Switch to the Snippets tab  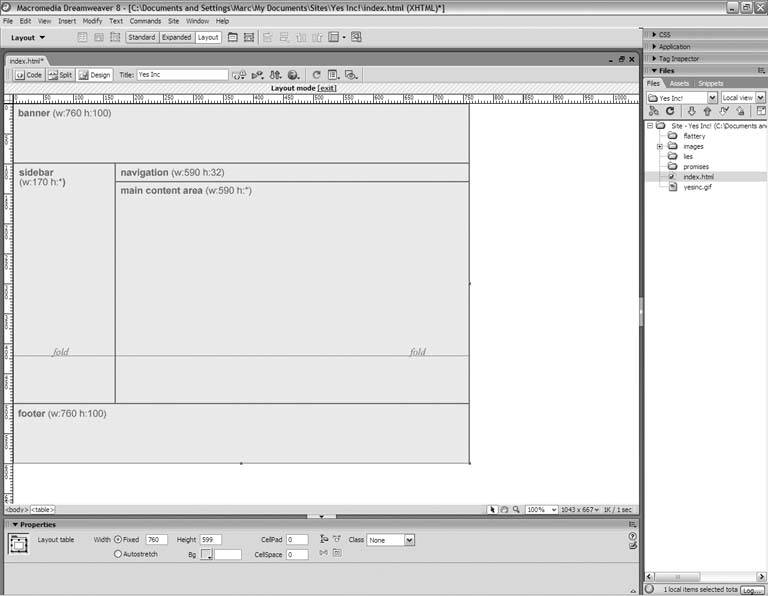coord(710,83)
